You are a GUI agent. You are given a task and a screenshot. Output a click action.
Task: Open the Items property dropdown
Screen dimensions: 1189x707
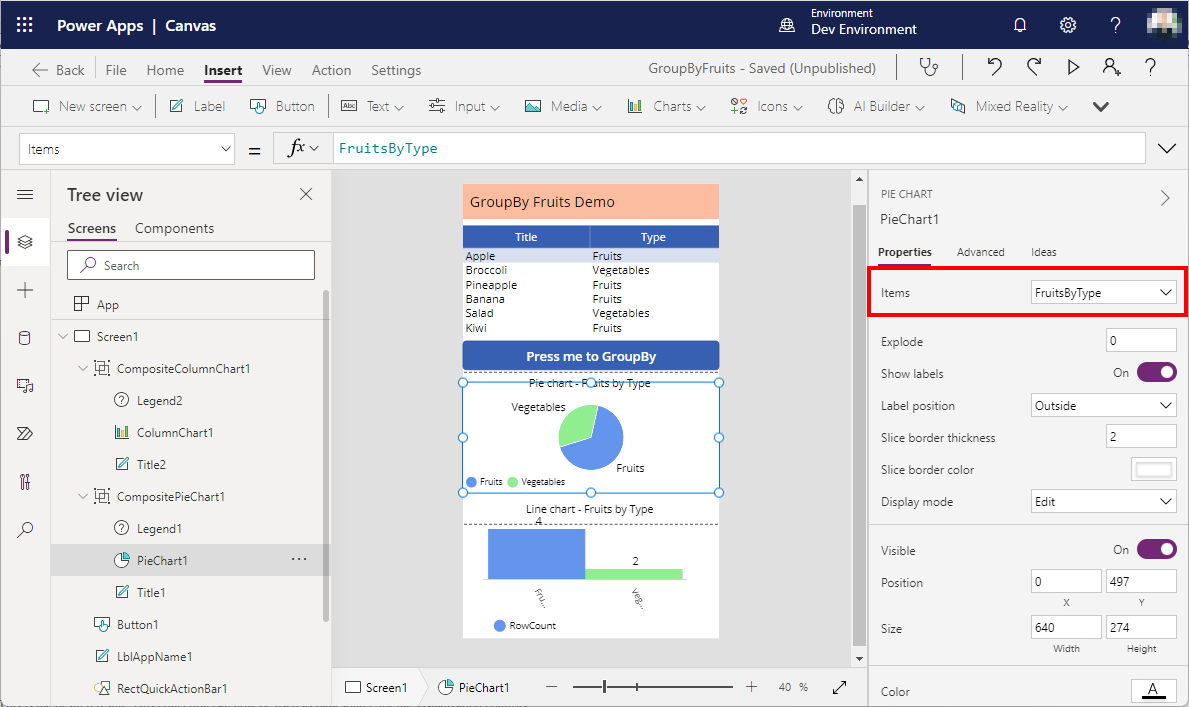click(1103, 292)
